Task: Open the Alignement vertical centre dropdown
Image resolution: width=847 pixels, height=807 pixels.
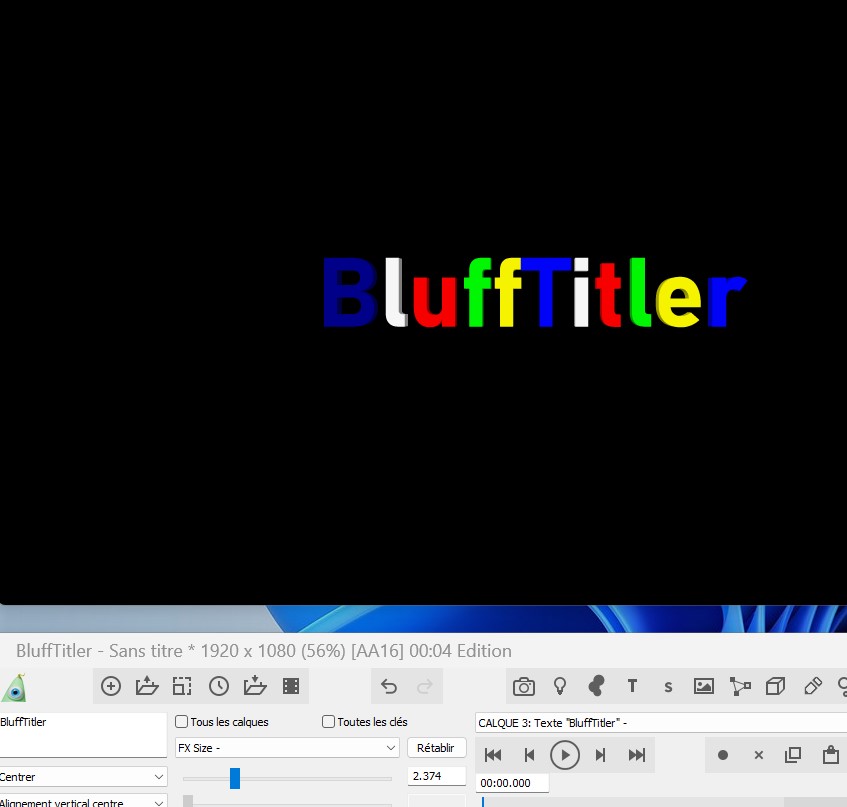Action: coord(83,801)
